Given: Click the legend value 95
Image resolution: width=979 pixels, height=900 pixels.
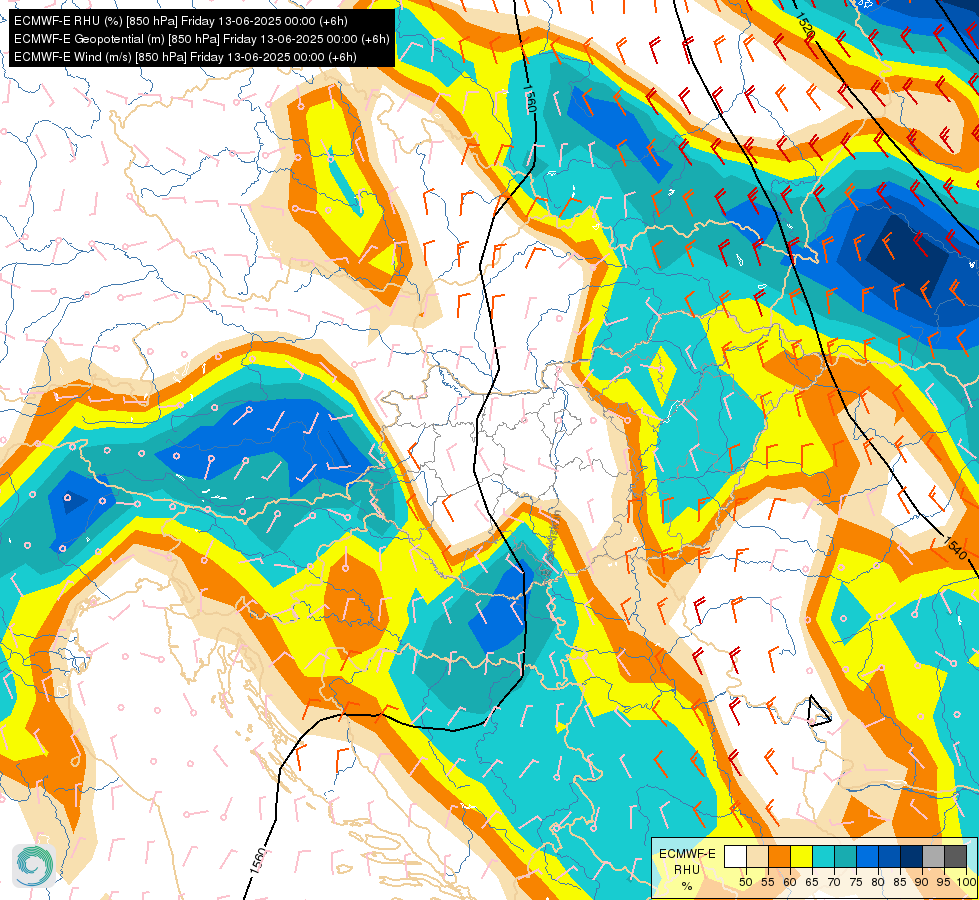Looking at the screenshot, I should tap(943, 882).
